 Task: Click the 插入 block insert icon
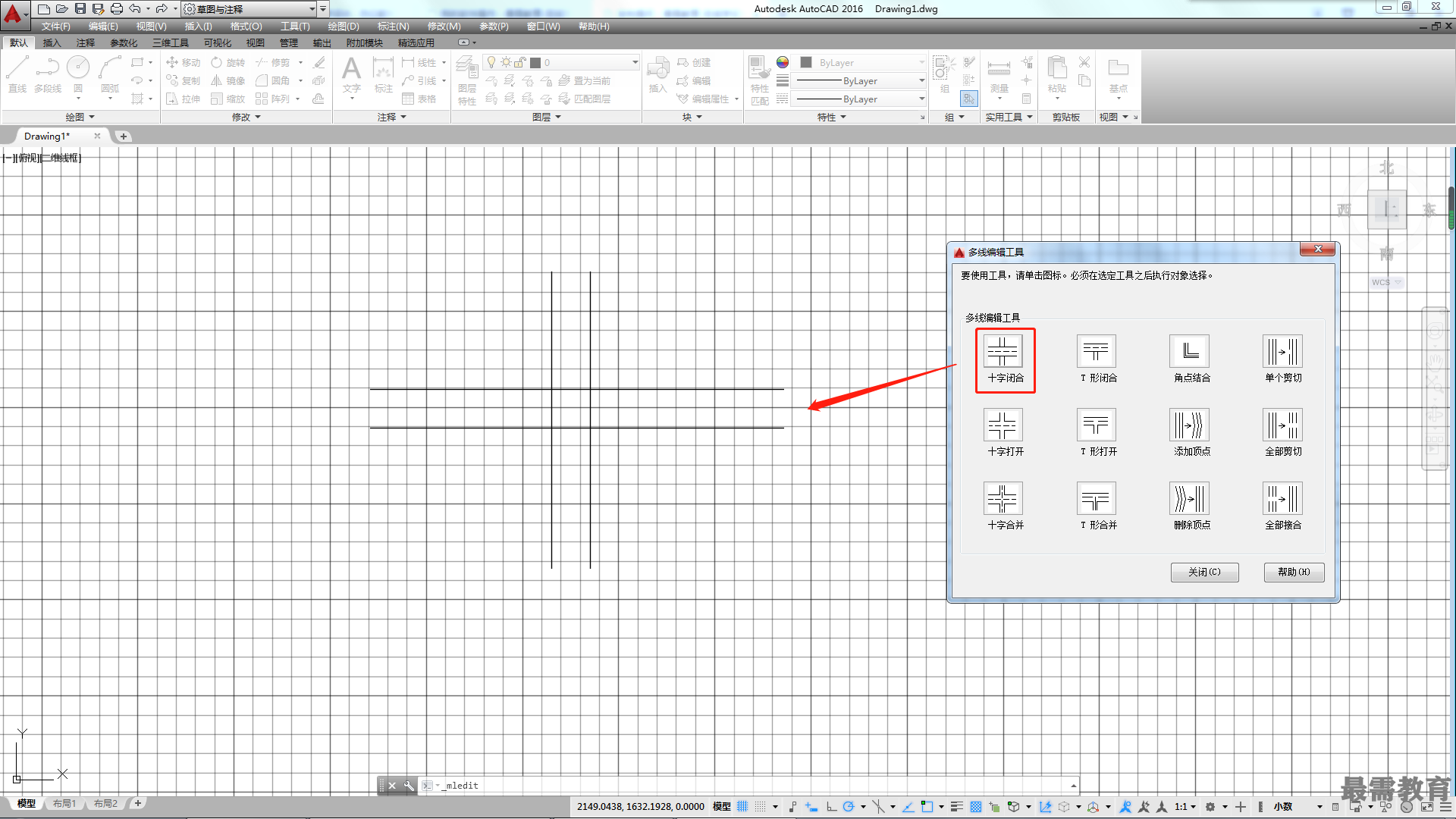coord(657,74)
